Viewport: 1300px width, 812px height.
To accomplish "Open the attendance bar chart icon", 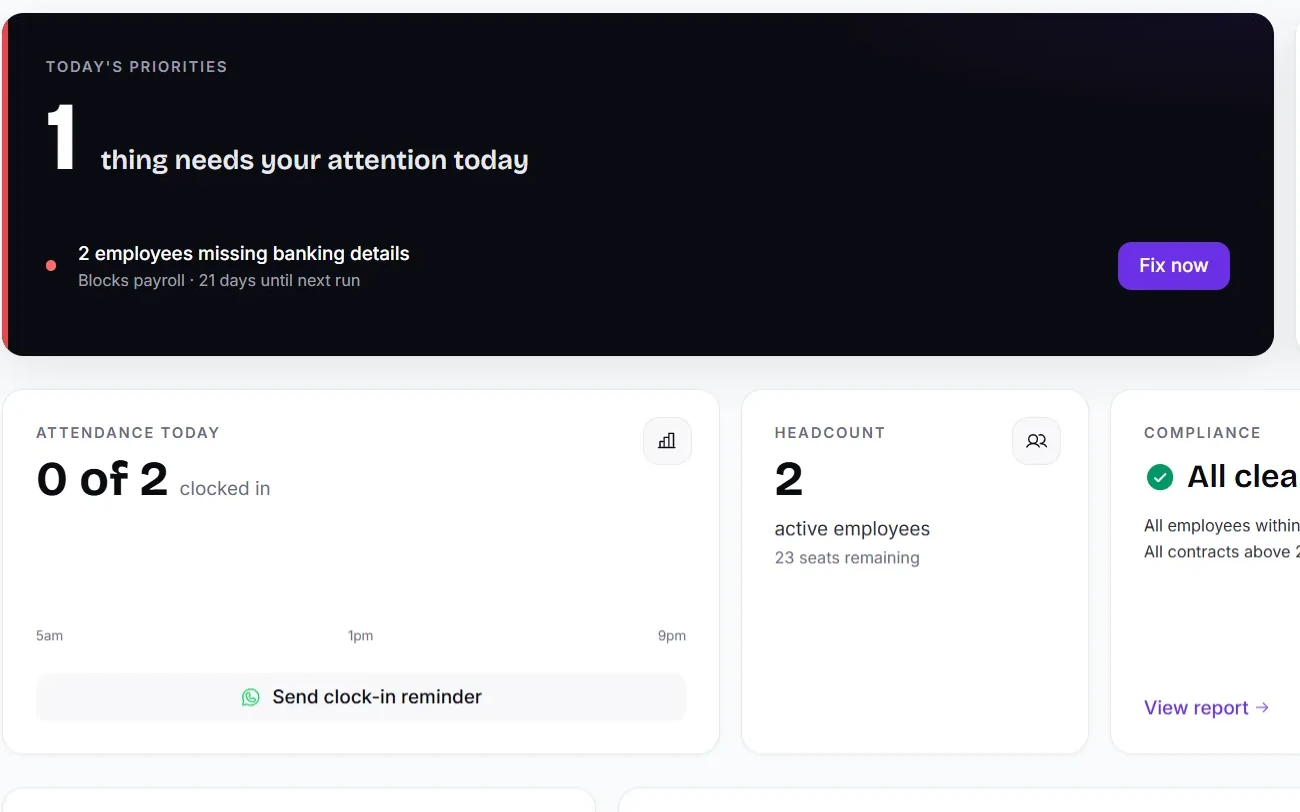I will pyautogui.click(x=667, y=441).
